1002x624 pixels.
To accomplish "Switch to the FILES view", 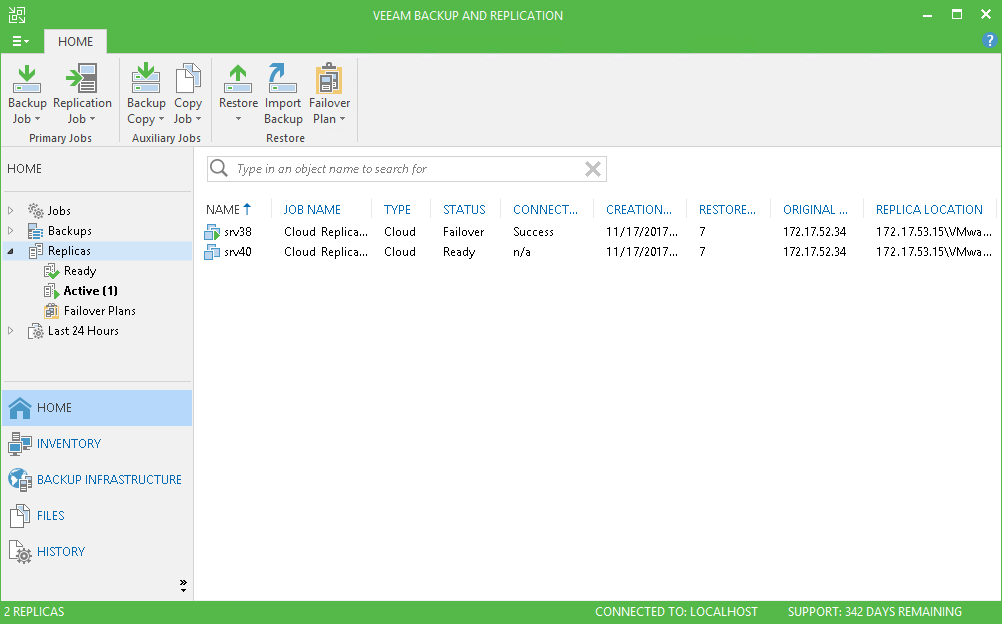I will pos(97,516).
